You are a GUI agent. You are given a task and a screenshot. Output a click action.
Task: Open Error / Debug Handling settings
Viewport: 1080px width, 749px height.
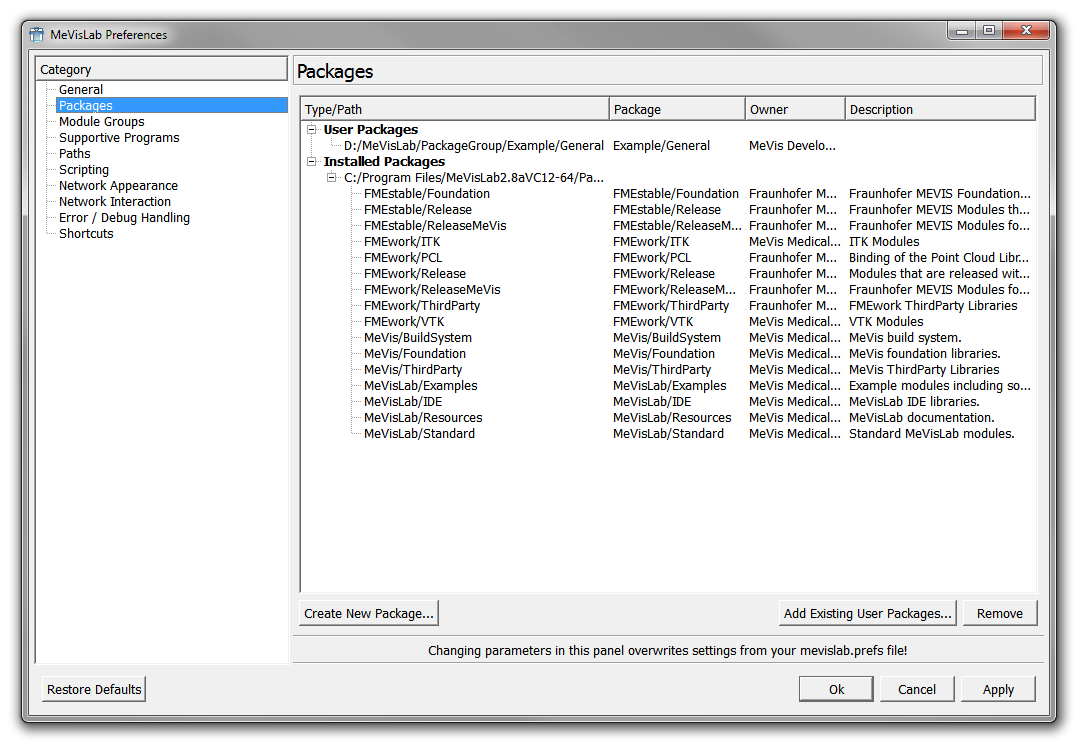click(124, 218)
